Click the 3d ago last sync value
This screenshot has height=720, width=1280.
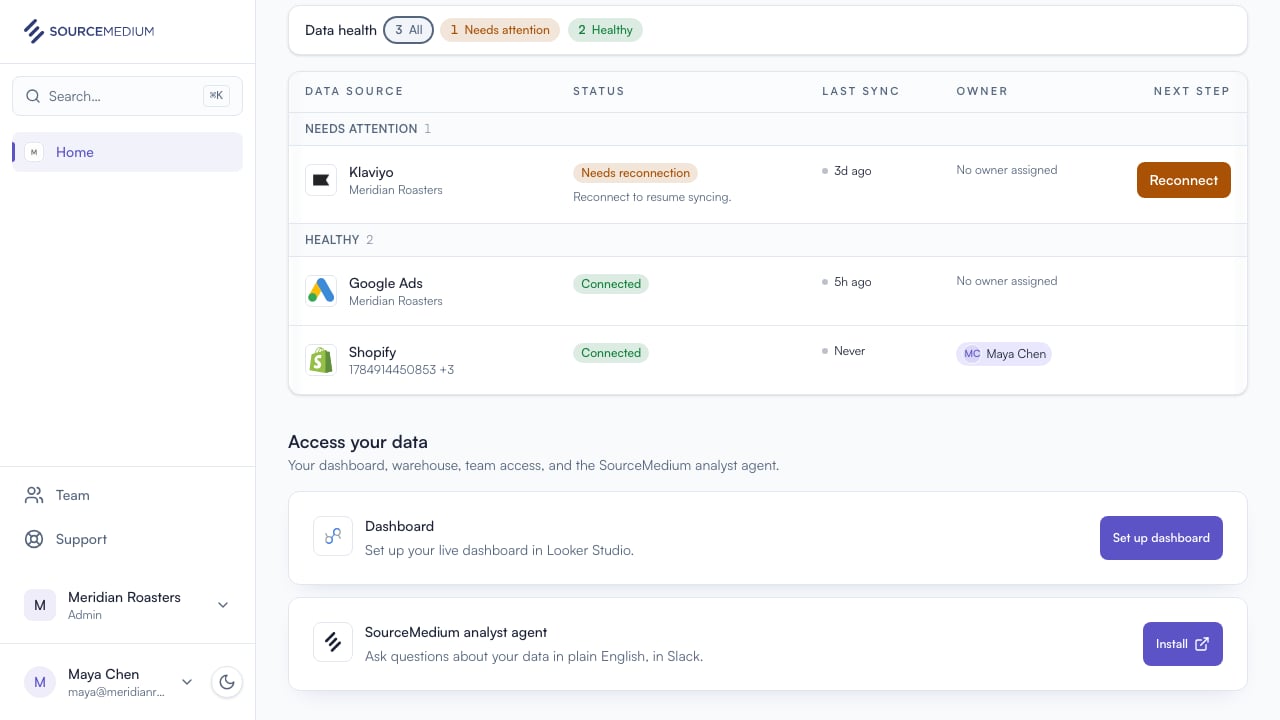pos(852,171)
